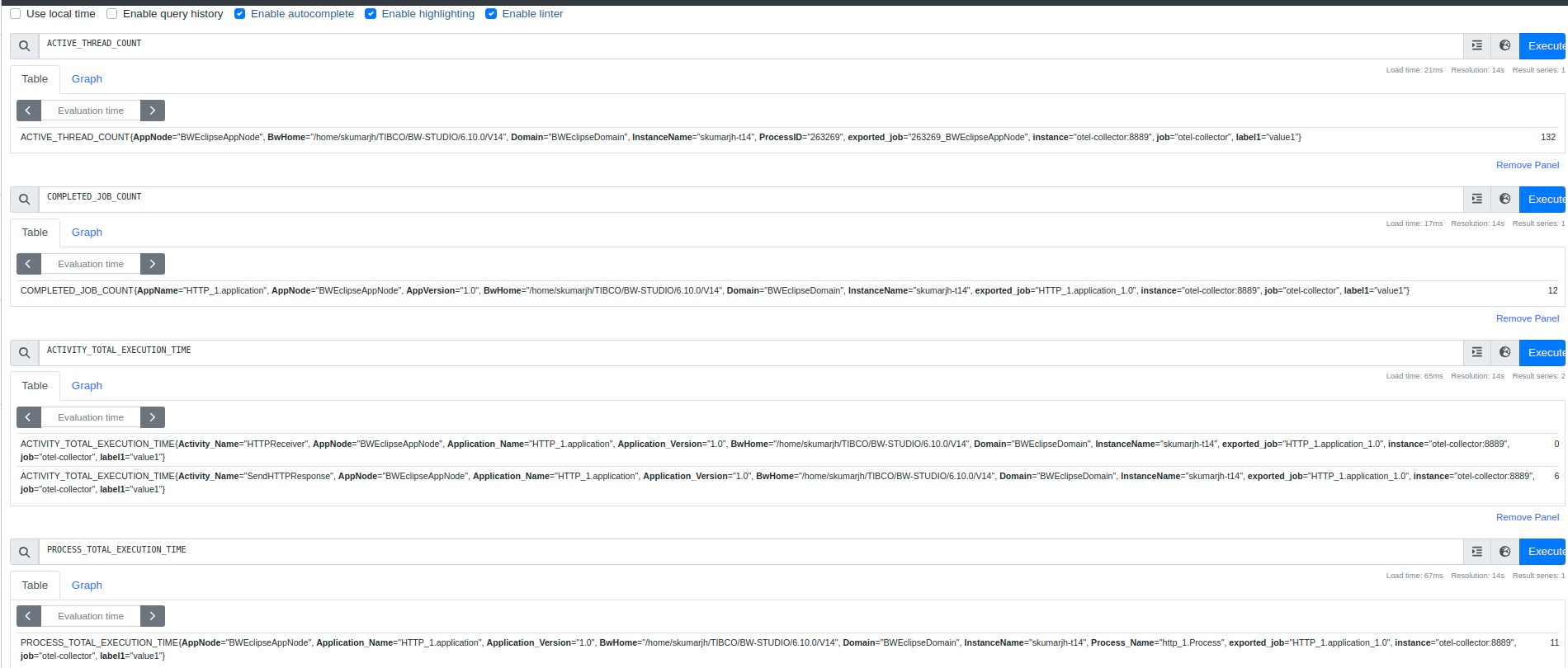Format the ACTIVE_THREAD_COUNT expression

1477,46
